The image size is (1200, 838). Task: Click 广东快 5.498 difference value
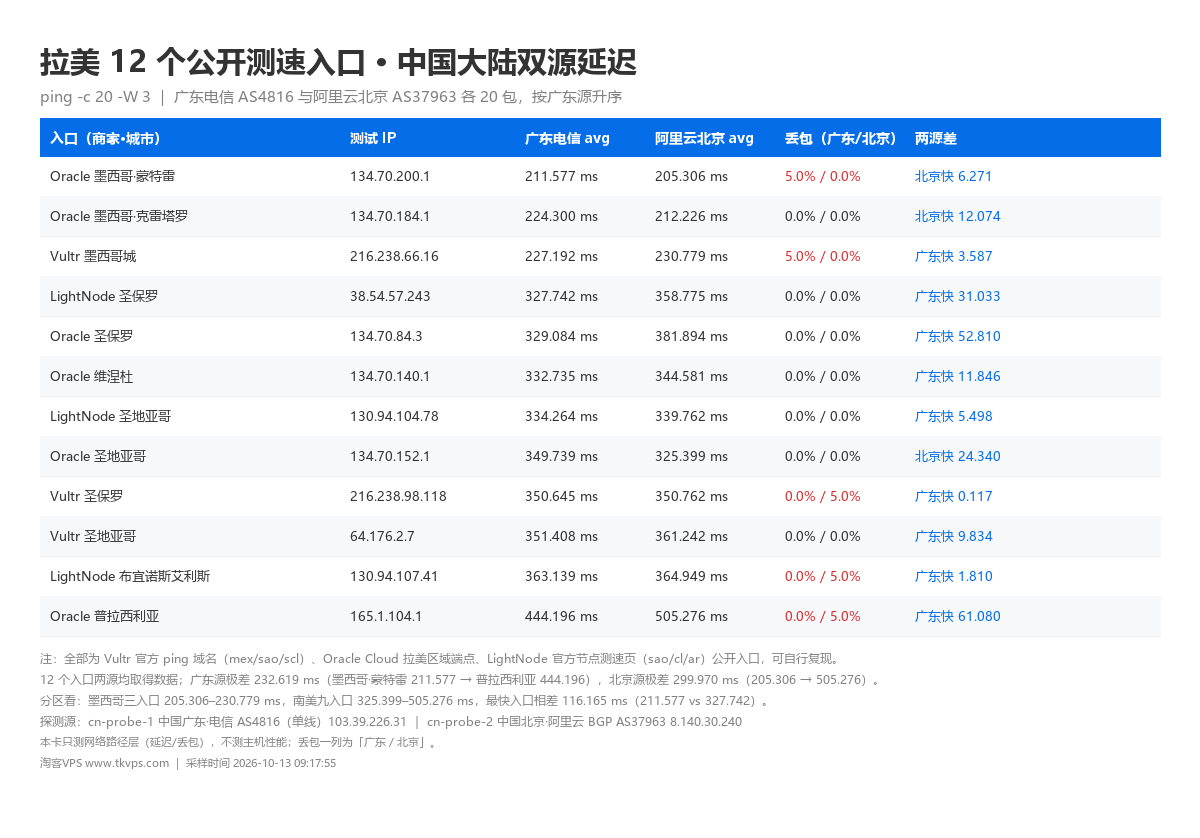(x=953, y=416)
